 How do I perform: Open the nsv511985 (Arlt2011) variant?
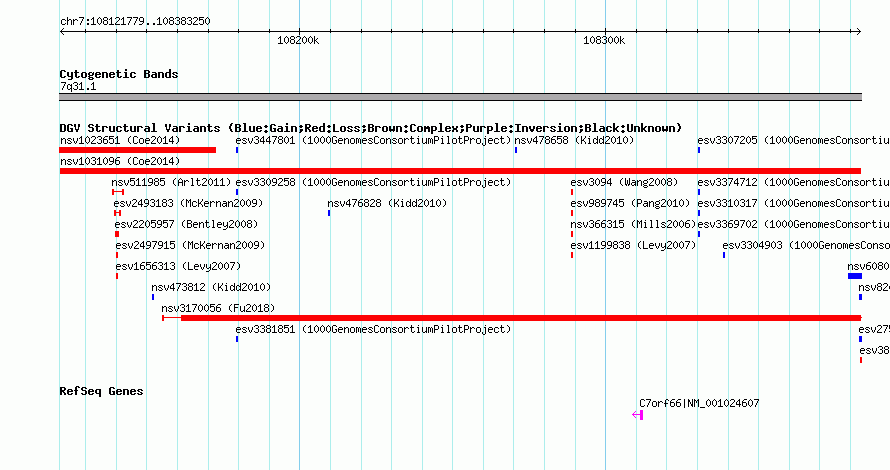click(x=171, y=182)
